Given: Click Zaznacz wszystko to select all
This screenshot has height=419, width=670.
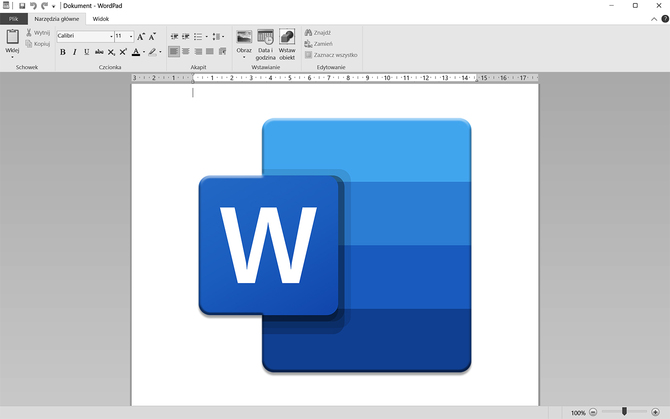Looking at the screenshot, I should [x=331, y=55].
